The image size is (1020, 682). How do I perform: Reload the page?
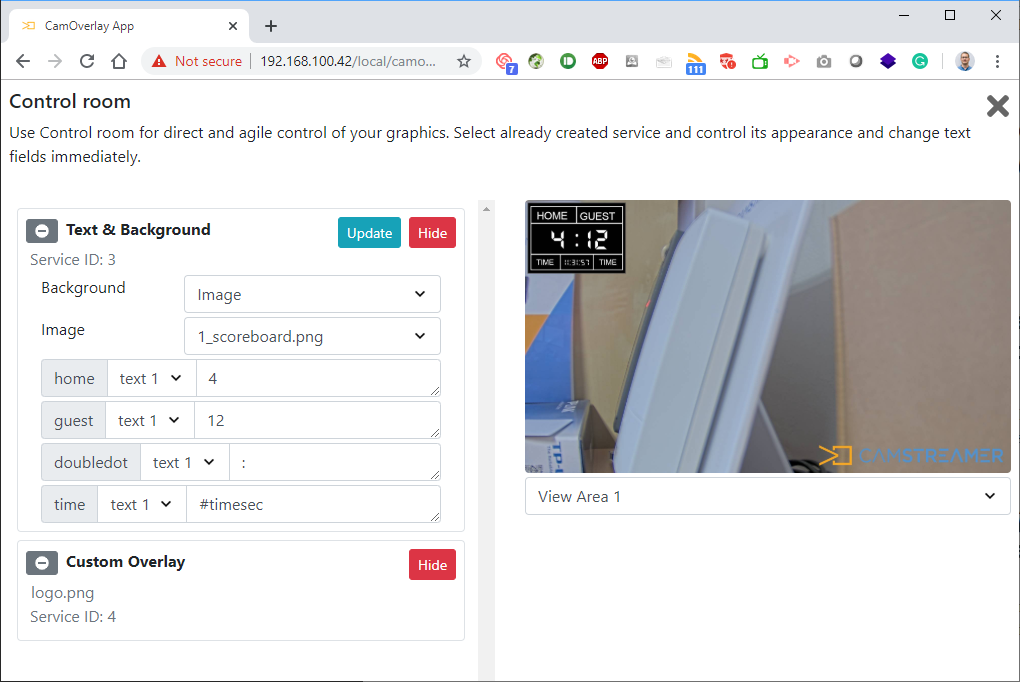(87, 61)
